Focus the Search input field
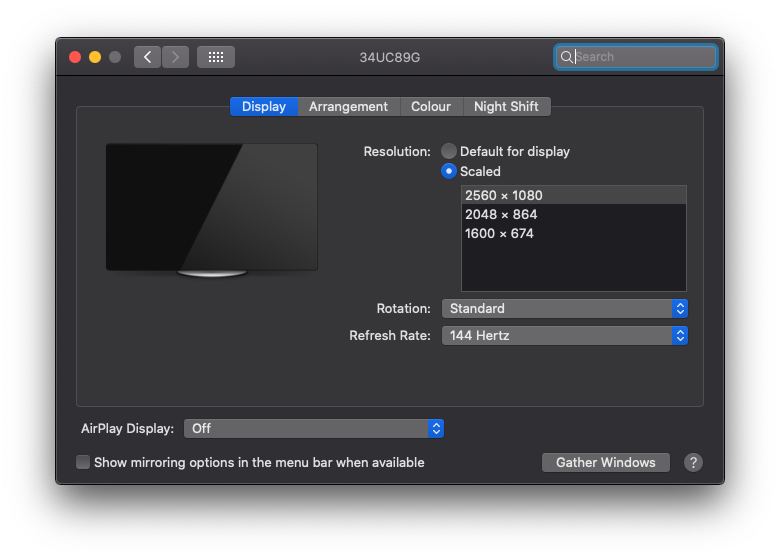The height and width of the screenshot is (558, 780). 636,57
